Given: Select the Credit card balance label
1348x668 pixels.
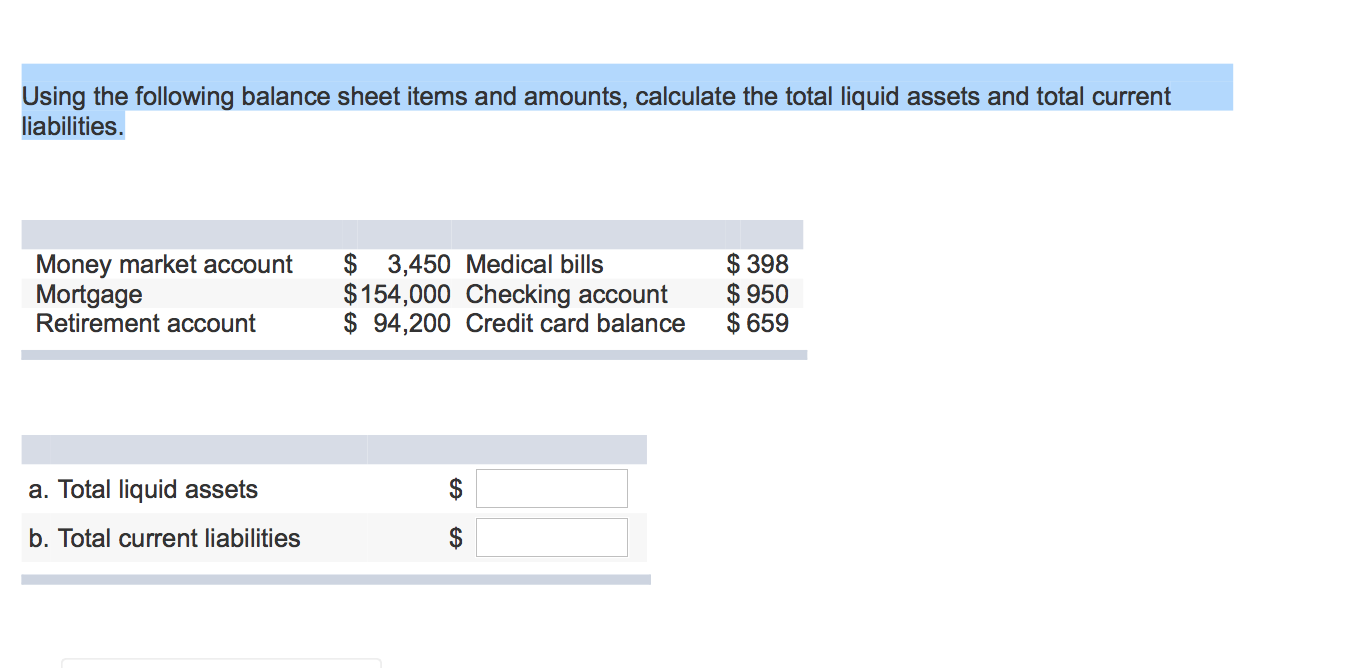Looking at the screenshot, I should [x=575, y=323].
